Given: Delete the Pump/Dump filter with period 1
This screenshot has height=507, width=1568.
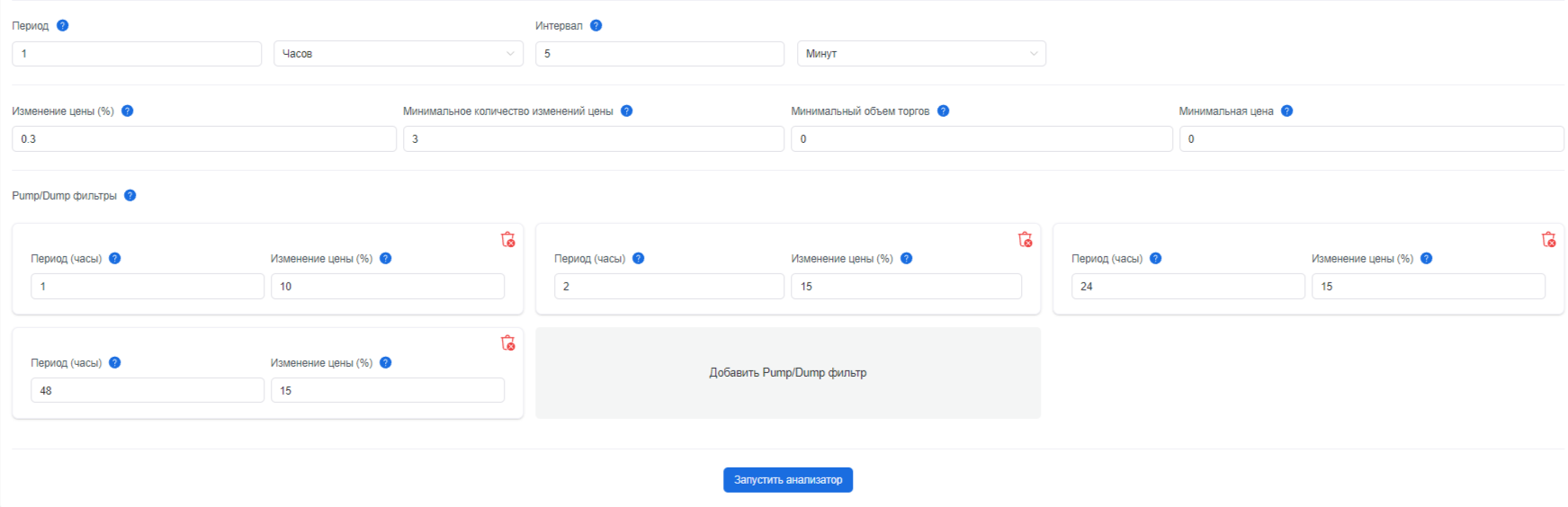Looking at the screenshot, I should (x=507, y=239).
